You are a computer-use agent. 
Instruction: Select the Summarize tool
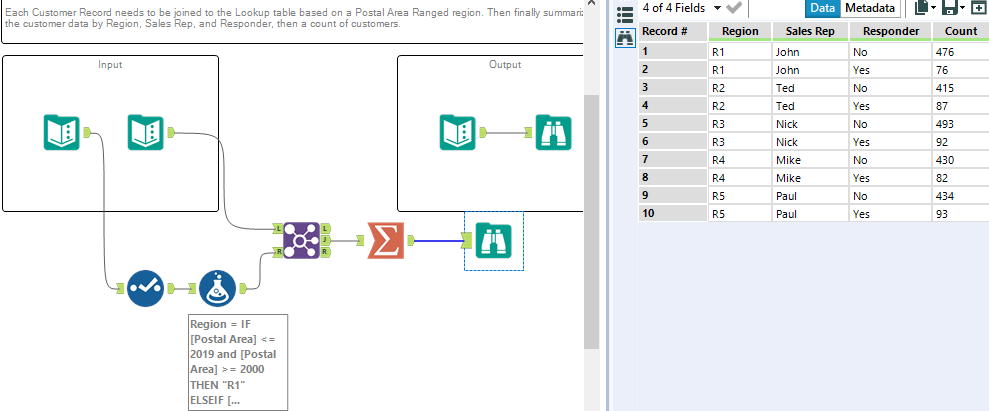click(x=385, y=240)
